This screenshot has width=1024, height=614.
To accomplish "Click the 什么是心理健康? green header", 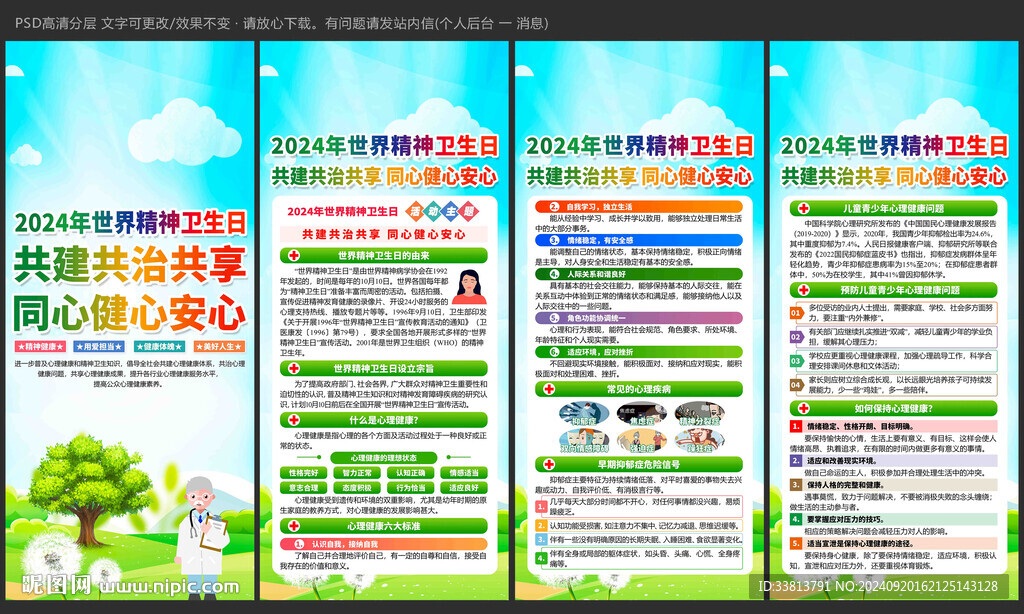I will pos(383,420).
